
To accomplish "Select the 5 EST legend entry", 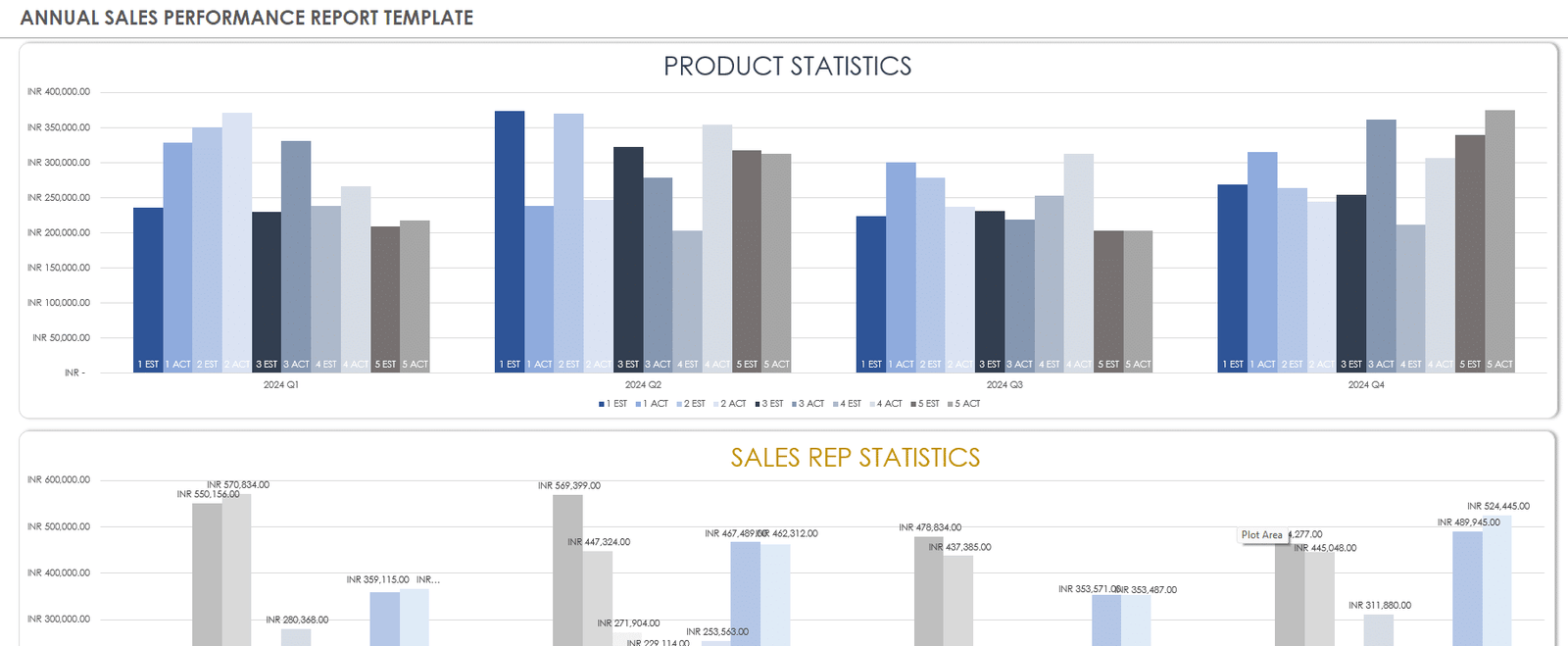I will point(928,404).
